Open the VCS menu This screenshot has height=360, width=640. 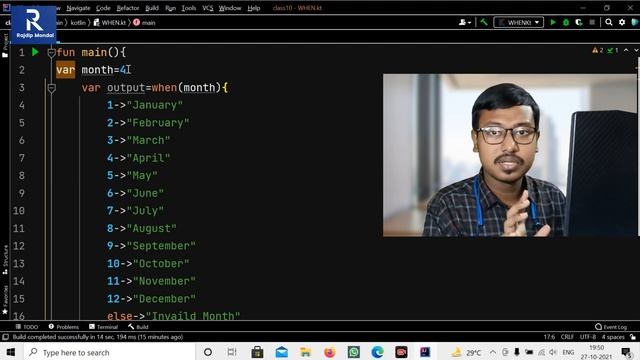point(208,8)
